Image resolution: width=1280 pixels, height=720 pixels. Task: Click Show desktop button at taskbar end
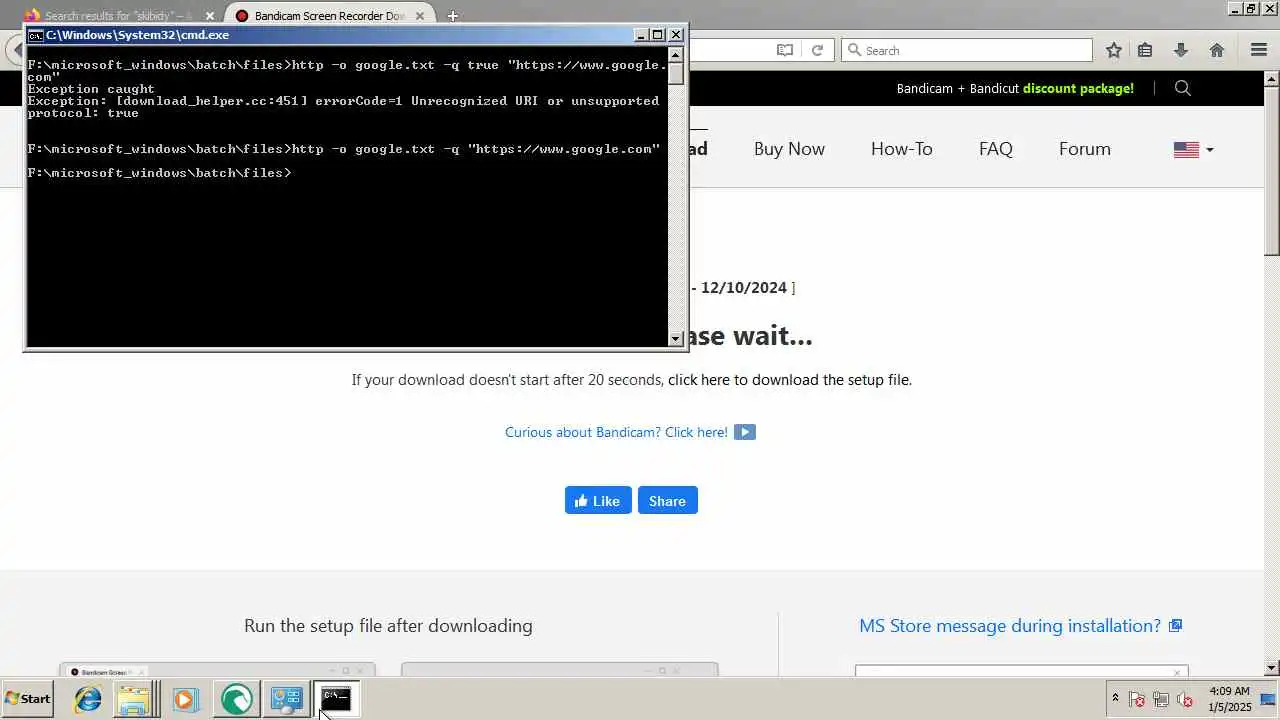[x=1269, y=699]
